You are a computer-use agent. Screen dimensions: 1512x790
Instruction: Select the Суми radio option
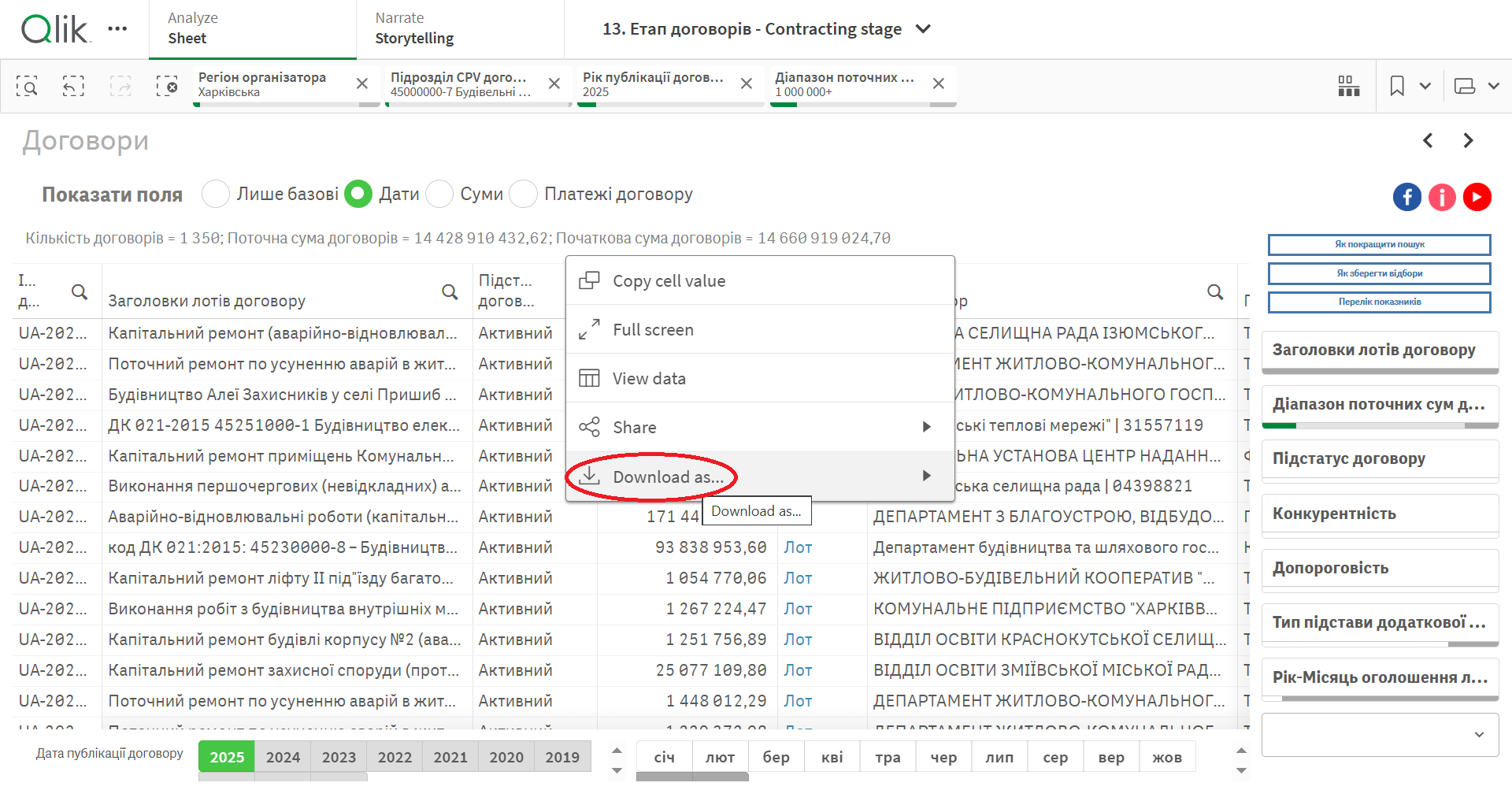coord(439,194)
